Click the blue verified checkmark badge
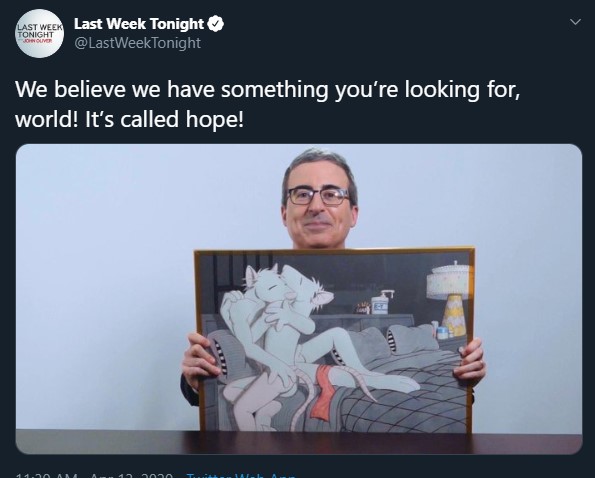Viewport: 595px width, 478px height. click(x=216, y=24)
